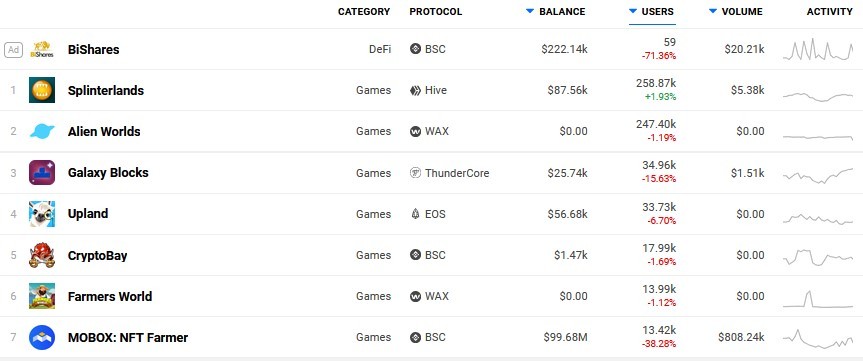Viewport: 863px width, 361px height.
Task: View MOBOX activity sparkline chart
Action: coord(818,338)
